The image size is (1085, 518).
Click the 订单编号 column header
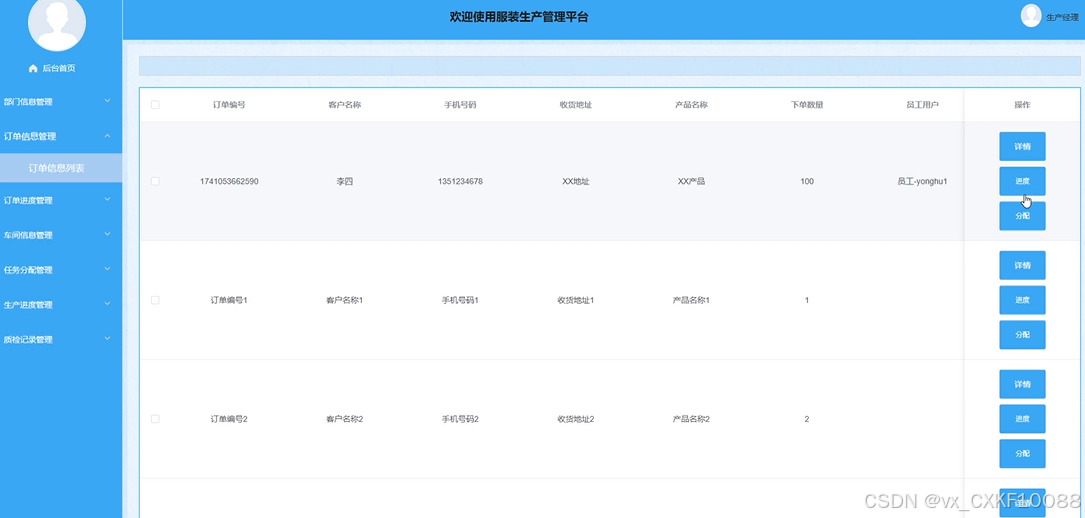tap(229, 105)
